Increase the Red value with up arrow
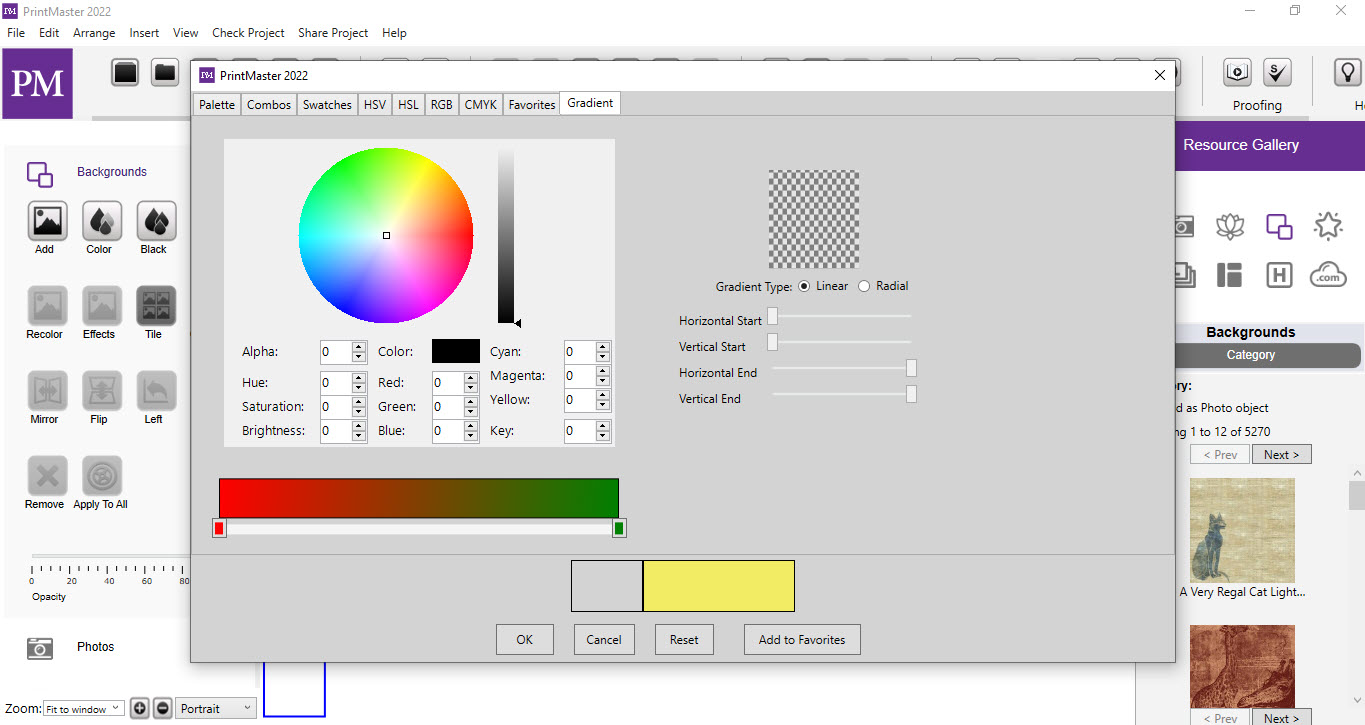The width and height of the screenshot is (1365, 725). pyautogui.click(x=471, y=378)
